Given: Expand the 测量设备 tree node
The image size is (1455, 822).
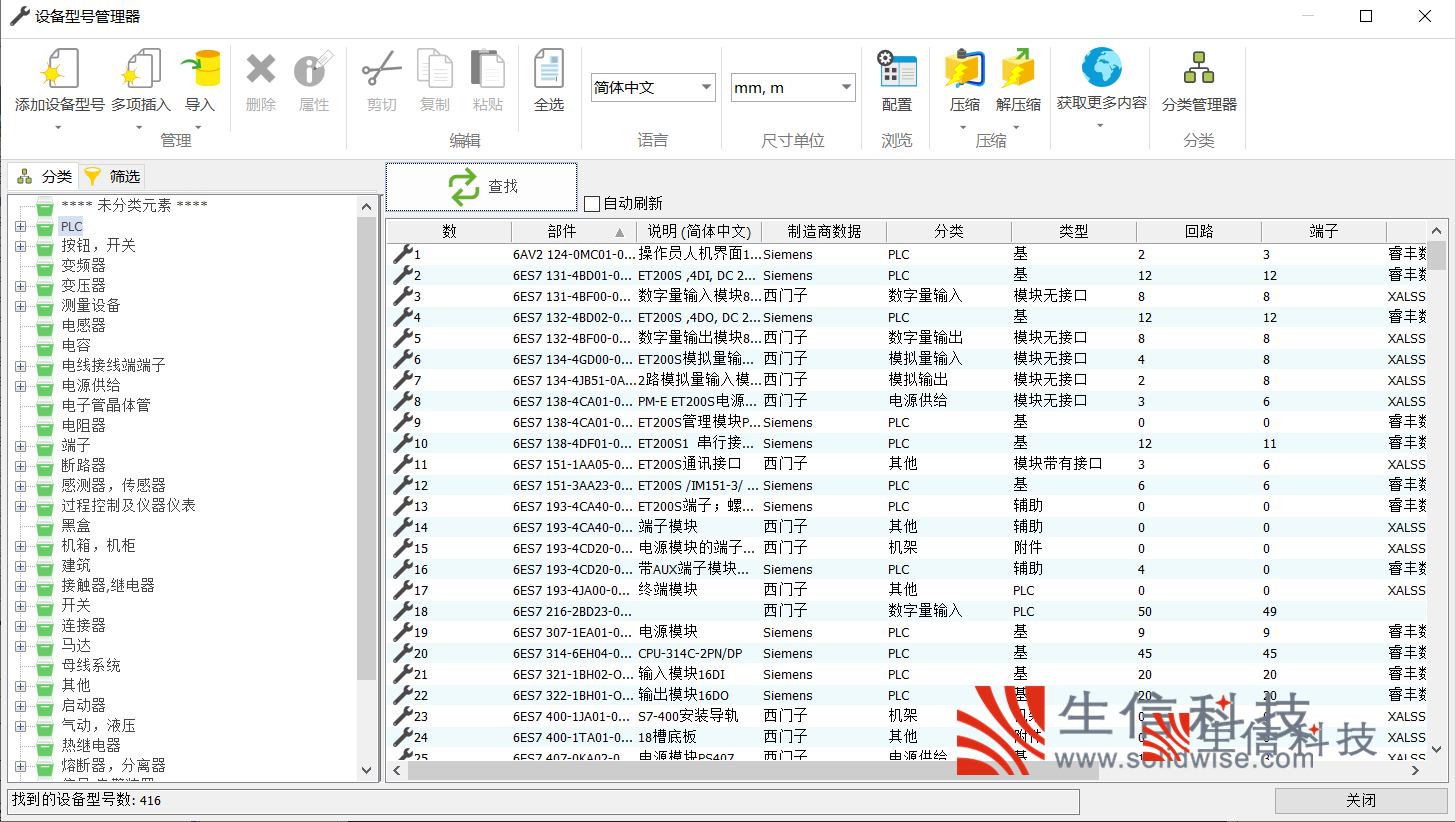Looking at the screenshot, I should click(x=20, y=306).
